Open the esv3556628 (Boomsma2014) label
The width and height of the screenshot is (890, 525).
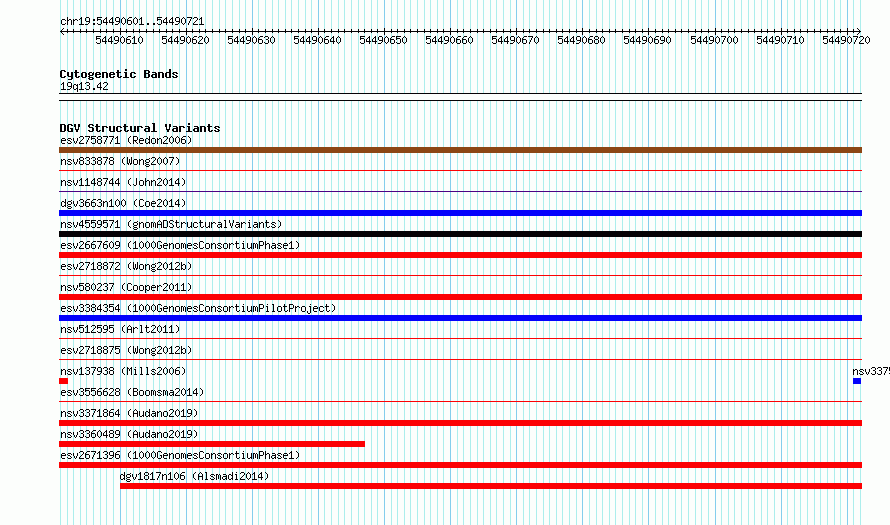[132, 392]
